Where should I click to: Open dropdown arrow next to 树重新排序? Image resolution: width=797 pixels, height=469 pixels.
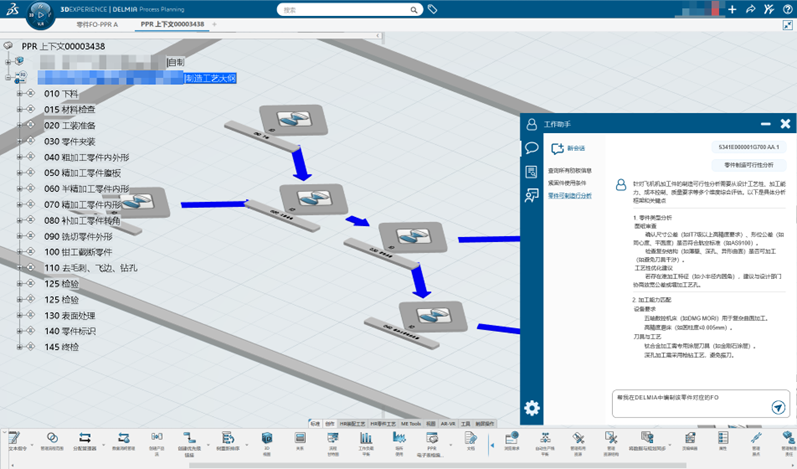point(247,445)
